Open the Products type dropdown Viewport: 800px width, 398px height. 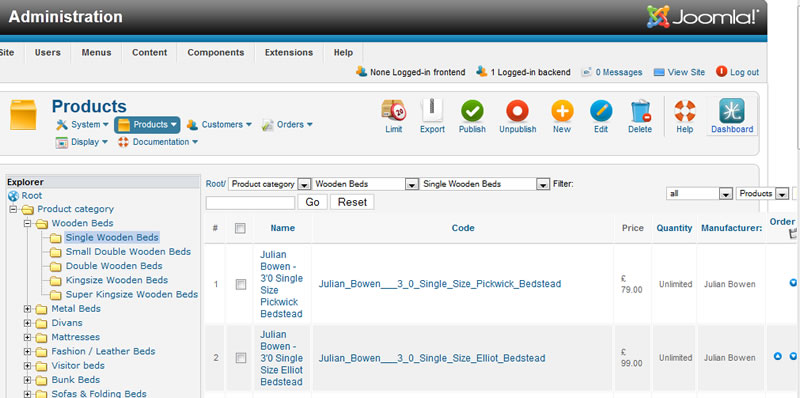(x=762, y=194)
